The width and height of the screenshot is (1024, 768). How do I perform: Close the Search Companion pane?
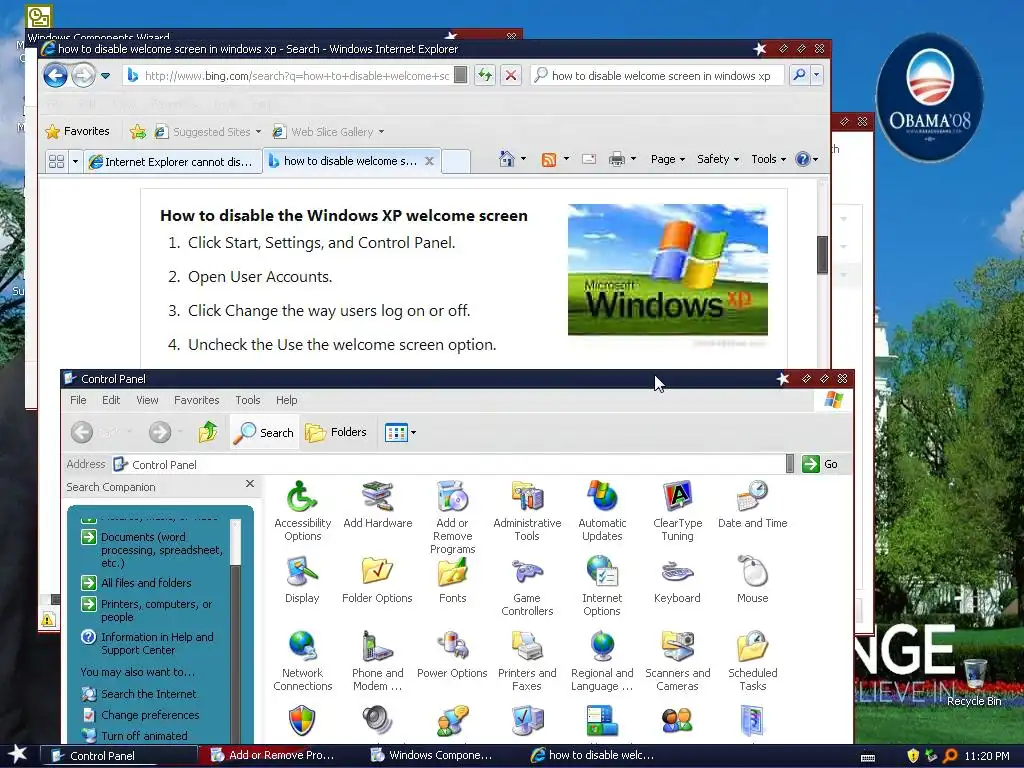[249, 484]
